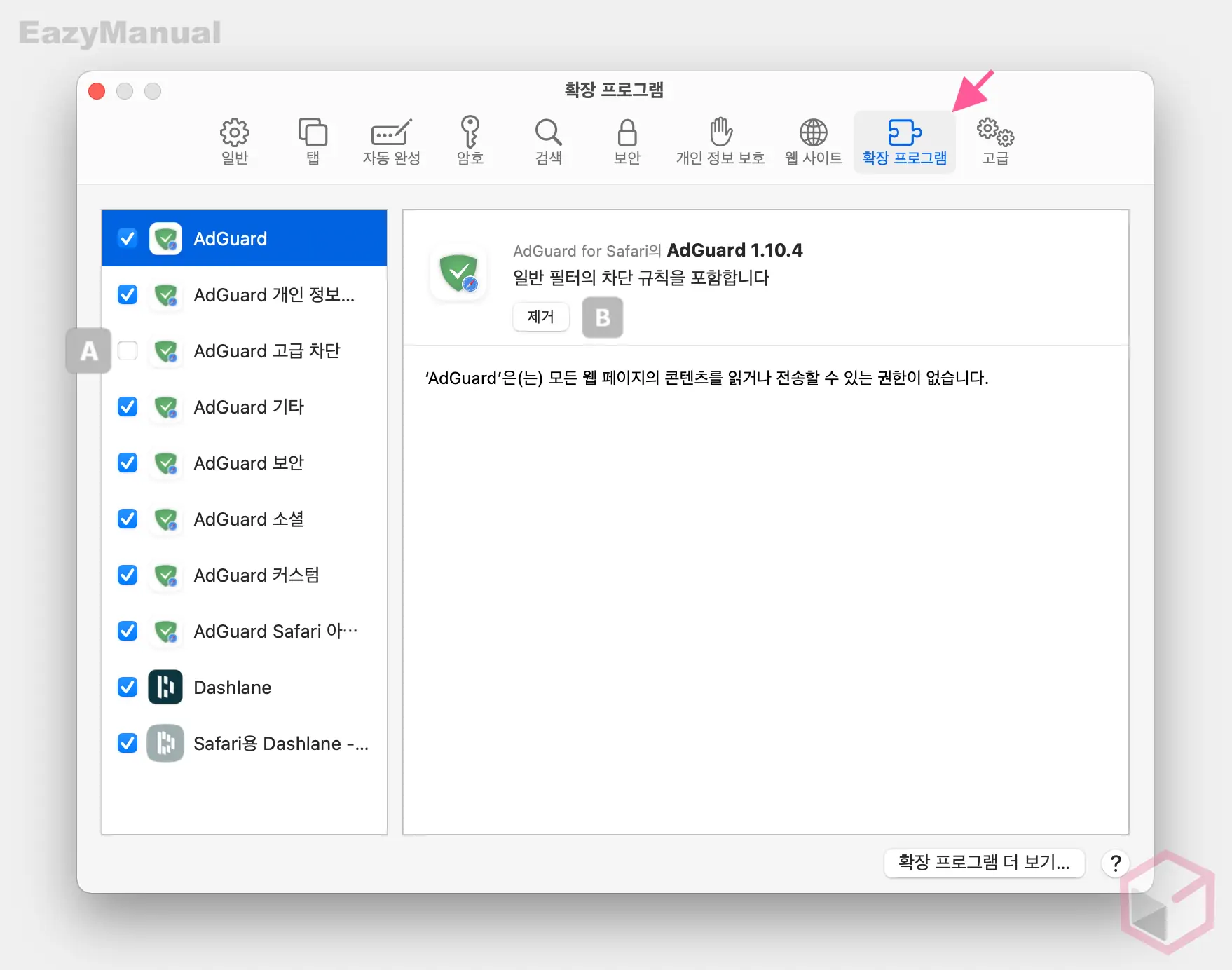Uncheck the AdGuard 보안 checkbox
The height and width of the screenshot is (970, 1232).
[128, 463]
